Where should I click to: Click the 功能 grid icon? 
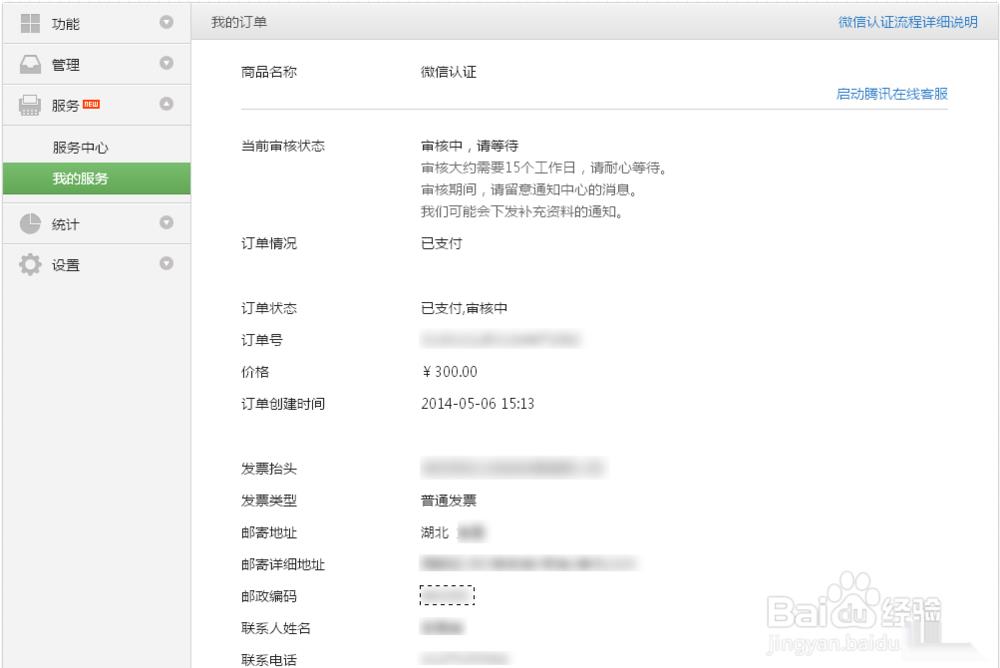coord(30,23)
